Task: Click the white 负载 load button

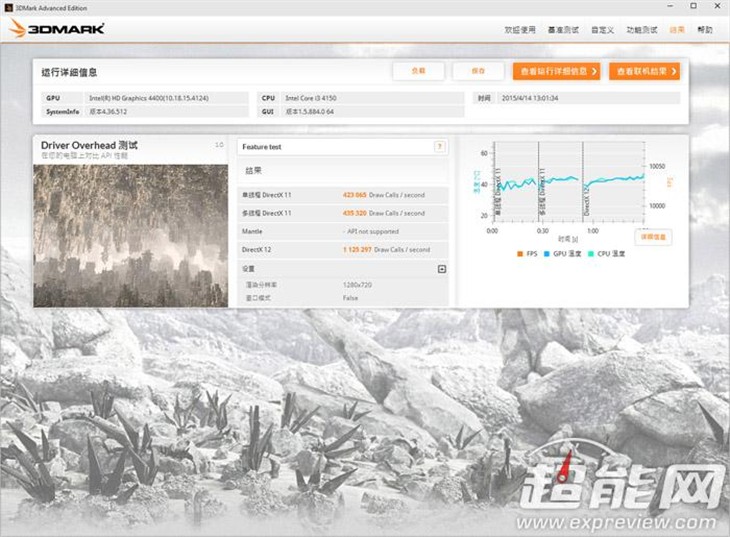Action: click(419, 71)
